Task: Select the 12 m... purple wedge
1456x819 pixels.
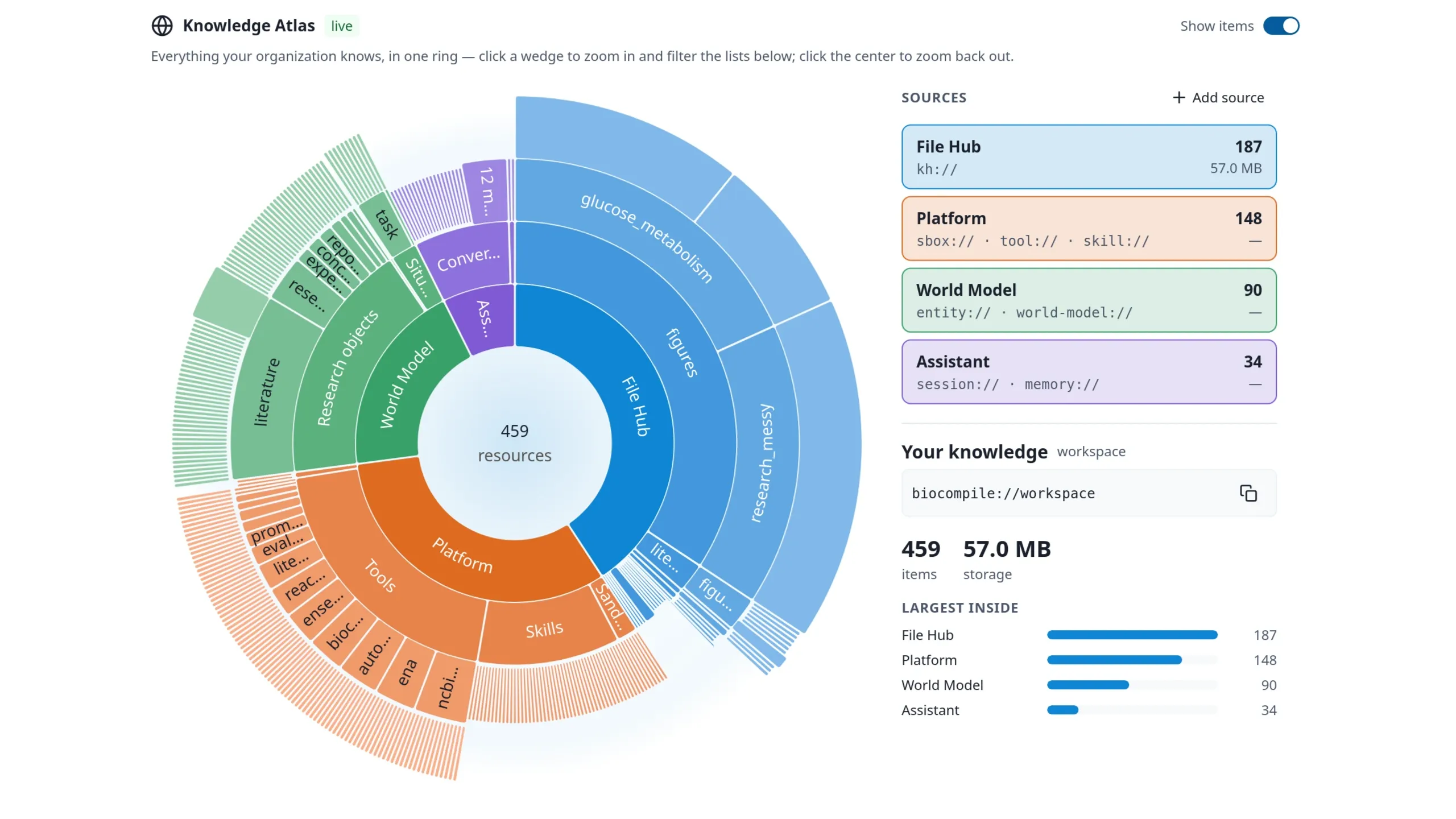Action: point(487,191)
